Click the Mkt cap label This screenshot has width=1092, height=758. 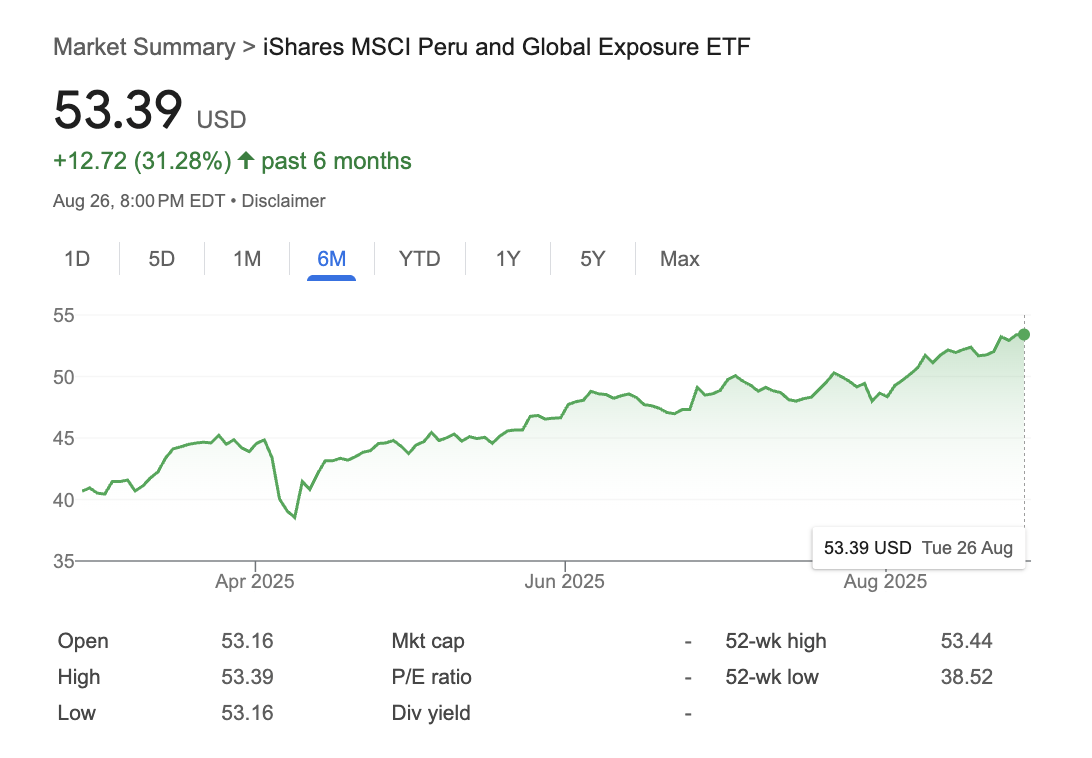pyautogui.click(x=428, y=641)
